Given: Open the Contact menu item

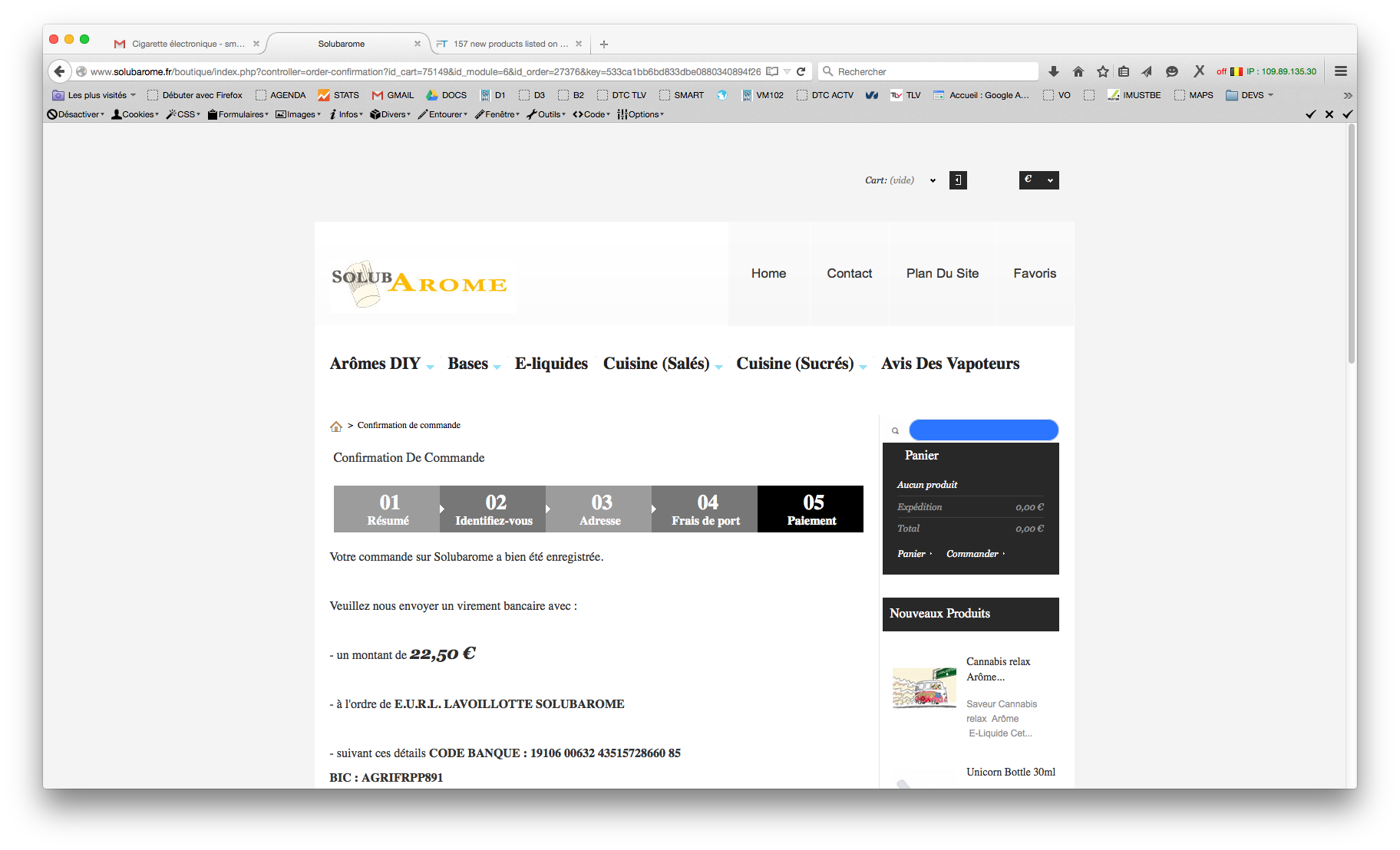Looking at the screenshot, I should (849, 274).
